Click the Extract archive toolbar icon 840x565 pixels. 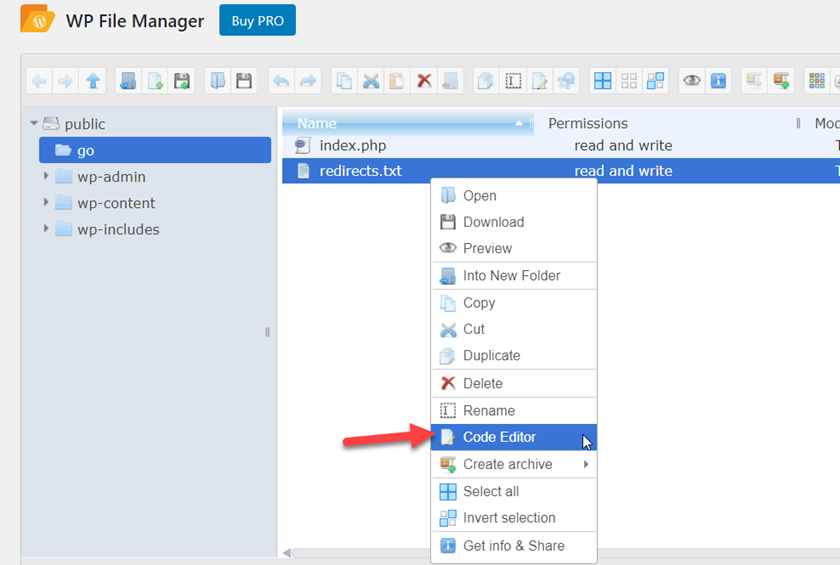pyautogui.click(x=754, y=81)
